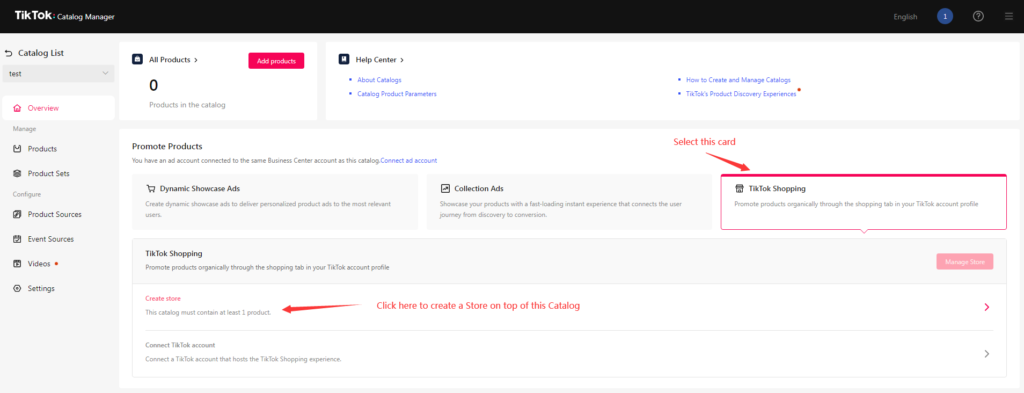Click the blue account avatar badge
The height and width of the screenshot is (393, 1024).
coord(944,16)
